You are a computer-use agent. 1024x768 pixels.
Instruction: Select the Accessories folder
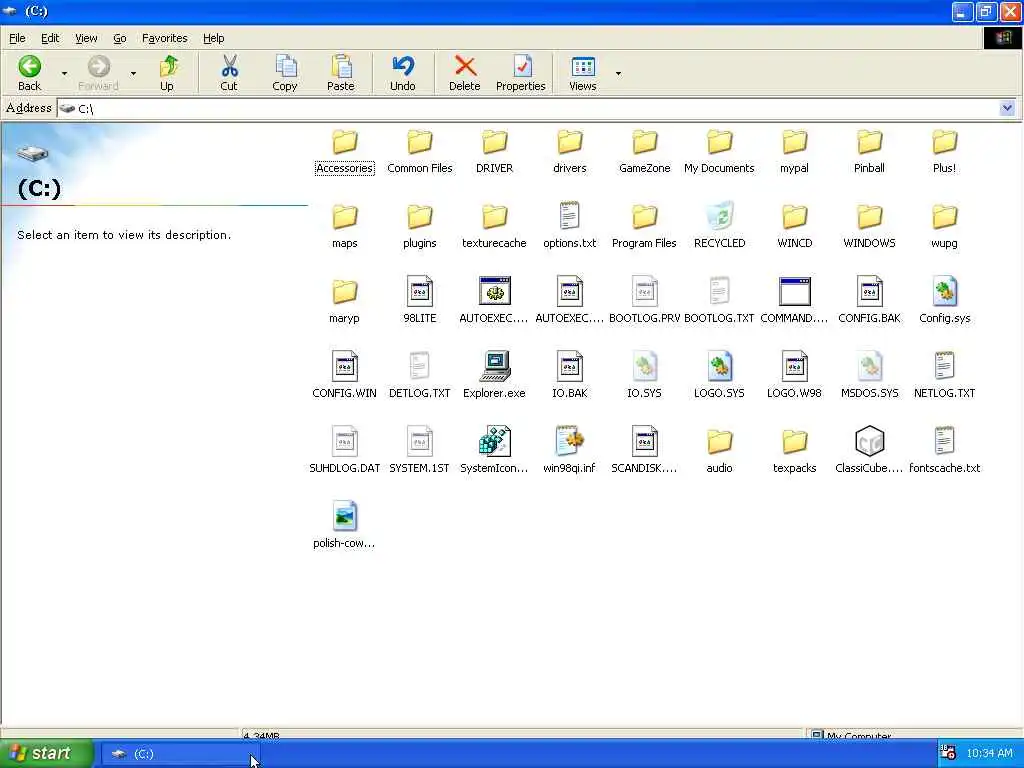click(x=345, y=152)
